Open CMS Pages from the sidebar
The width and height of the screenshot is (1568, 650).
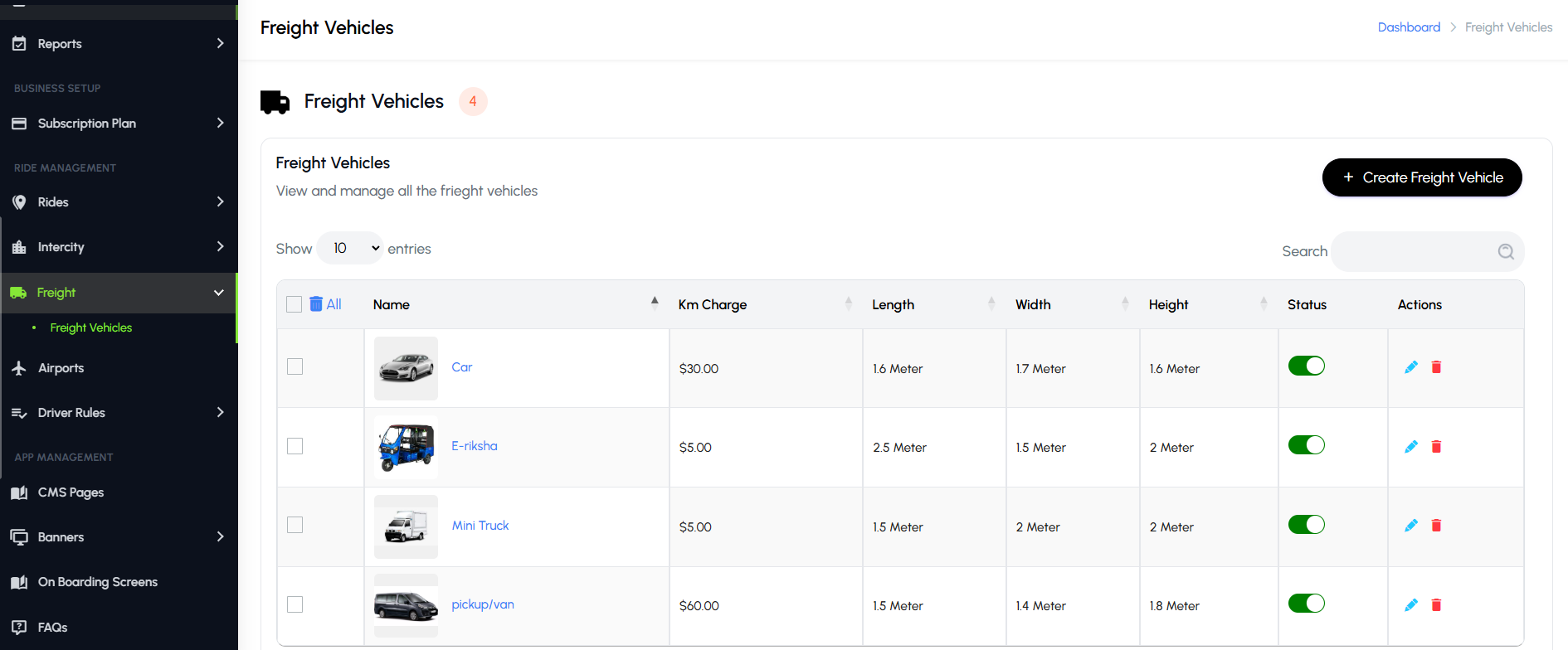71,492
